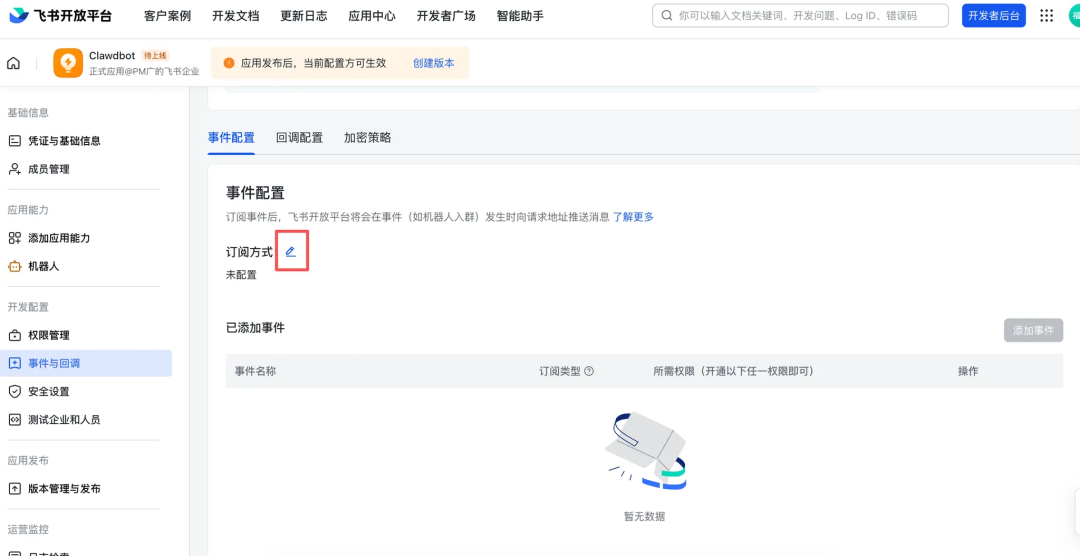Image resolution: width=1080 pixels, height=556 pixels.
Task: Switch to the 回调配置 tab
Action: (299, 138)
